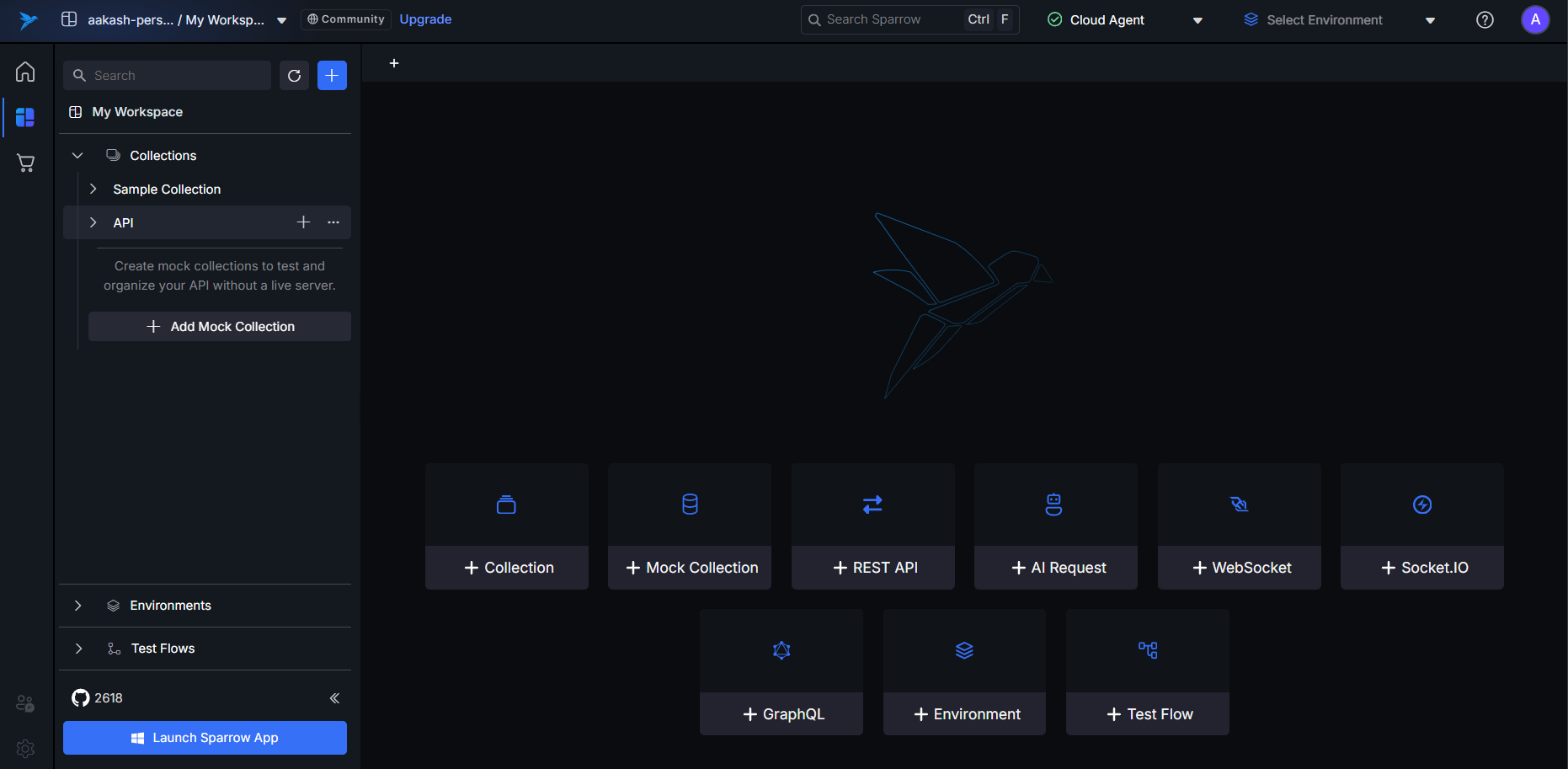Open the Settings gear icon
The image size is (1568, 769).
[x=25, y=748]
